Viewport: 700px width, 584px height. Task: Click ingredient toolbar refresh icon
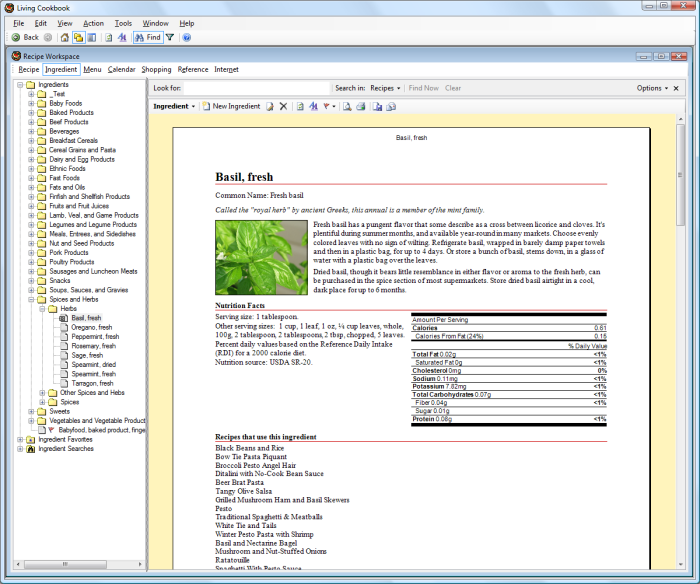[x=300, y=106]
